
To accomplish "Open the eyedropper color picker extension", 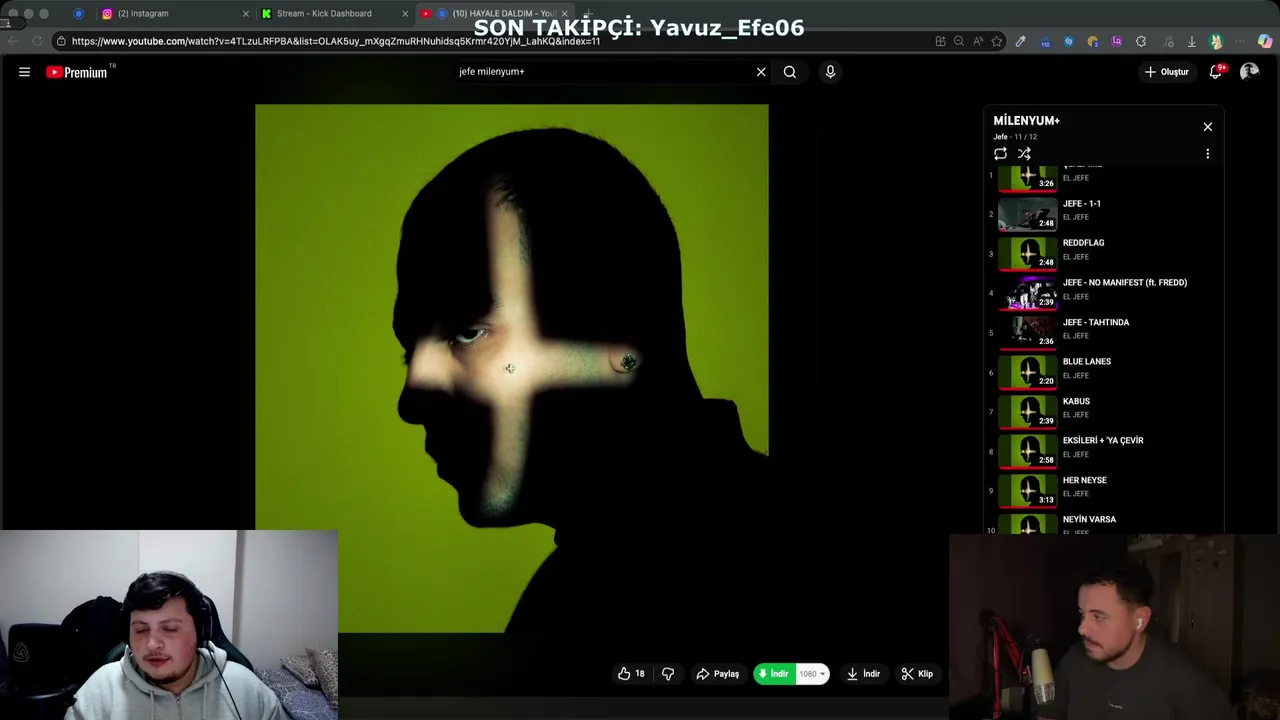I will point(1020,41).
